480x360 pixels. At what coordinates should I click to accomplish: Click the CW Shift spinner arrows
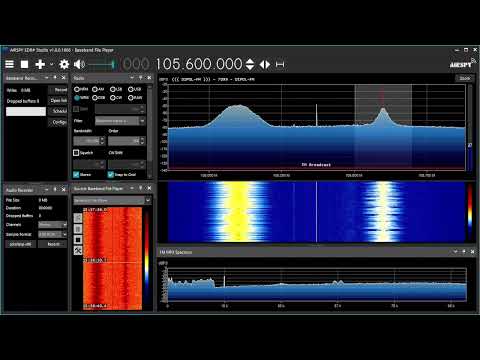(x=142, y=164)
